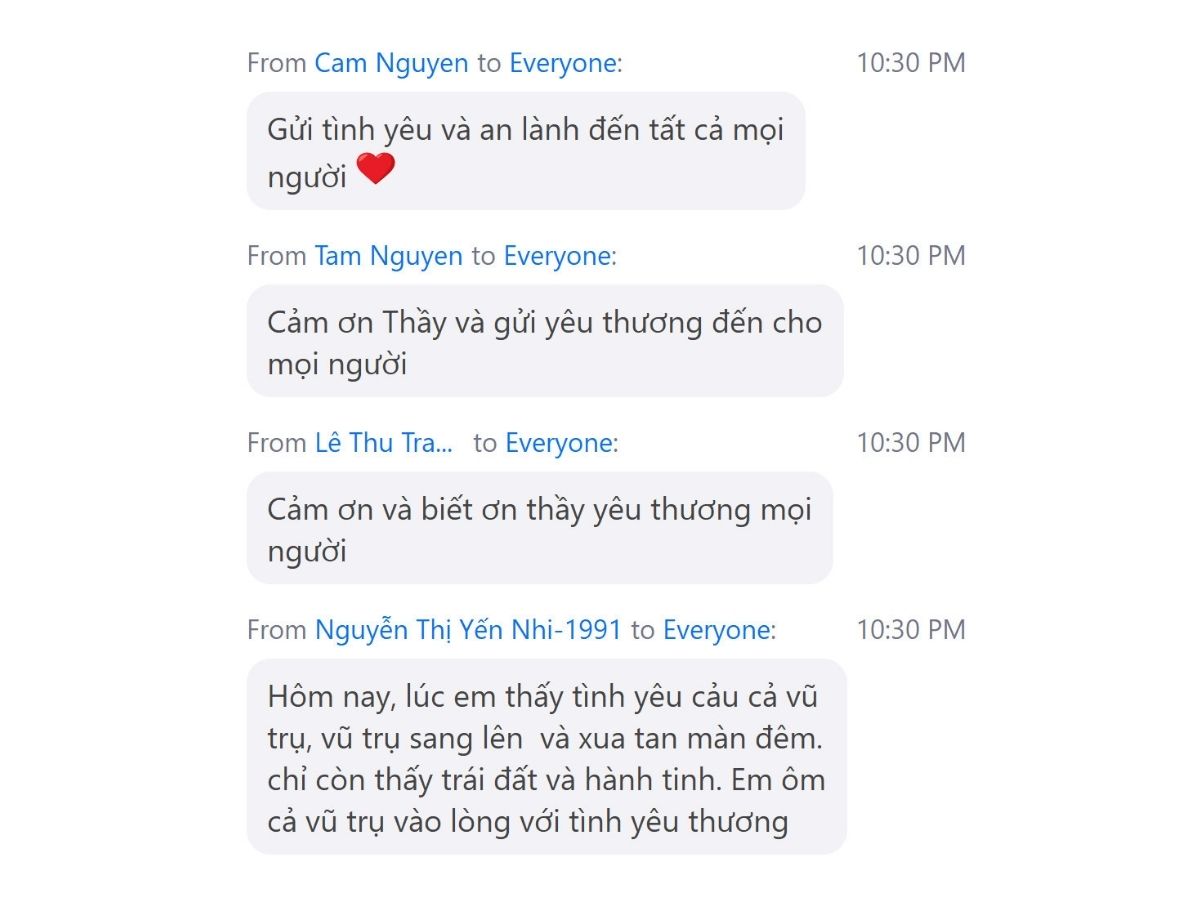Click truncated sender name Lê Thu Tra...

383,443
